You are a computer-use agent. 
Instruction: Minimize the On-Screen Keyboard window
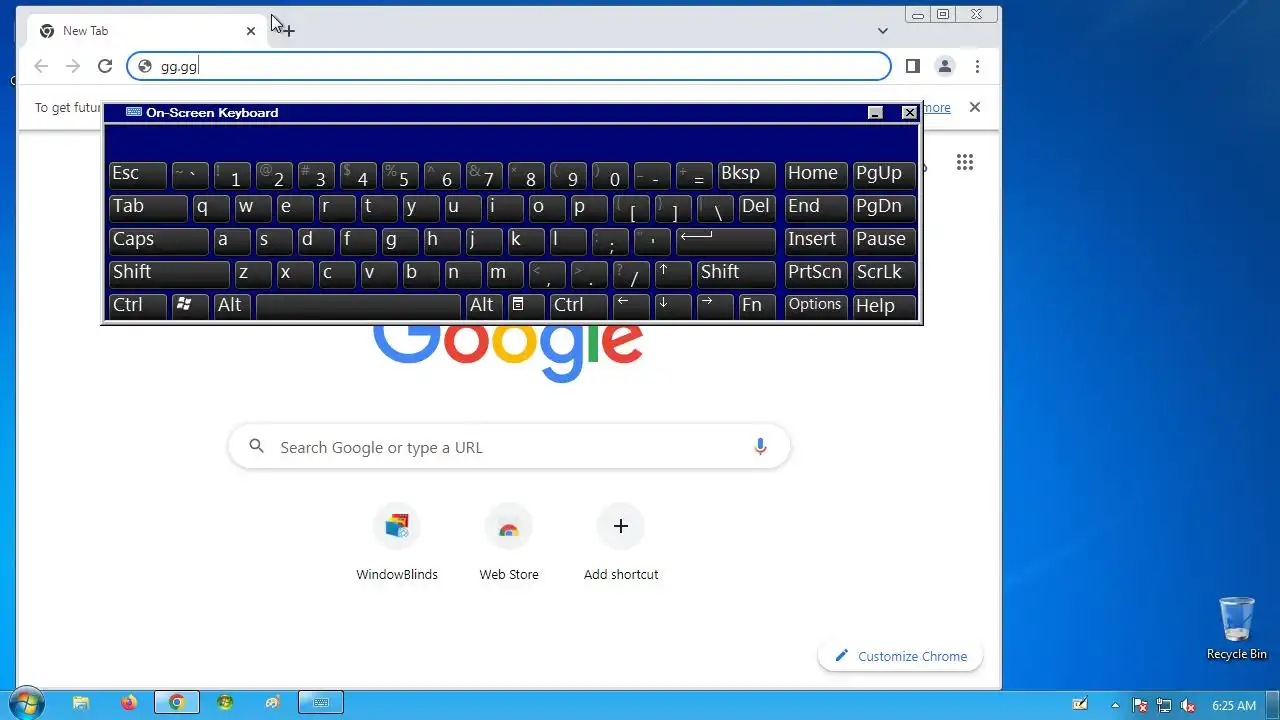[875, 113]
